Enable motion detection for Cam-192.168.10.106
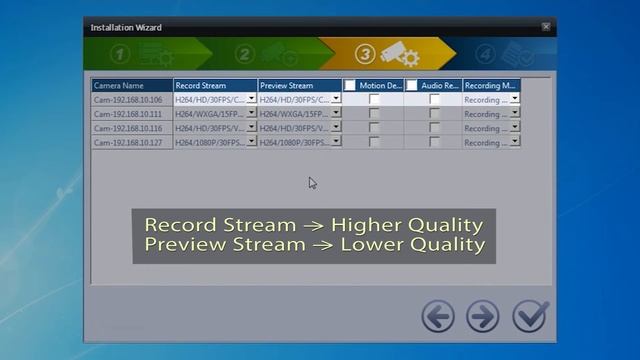This screenshot has height=360, width=640. [373, 99]
